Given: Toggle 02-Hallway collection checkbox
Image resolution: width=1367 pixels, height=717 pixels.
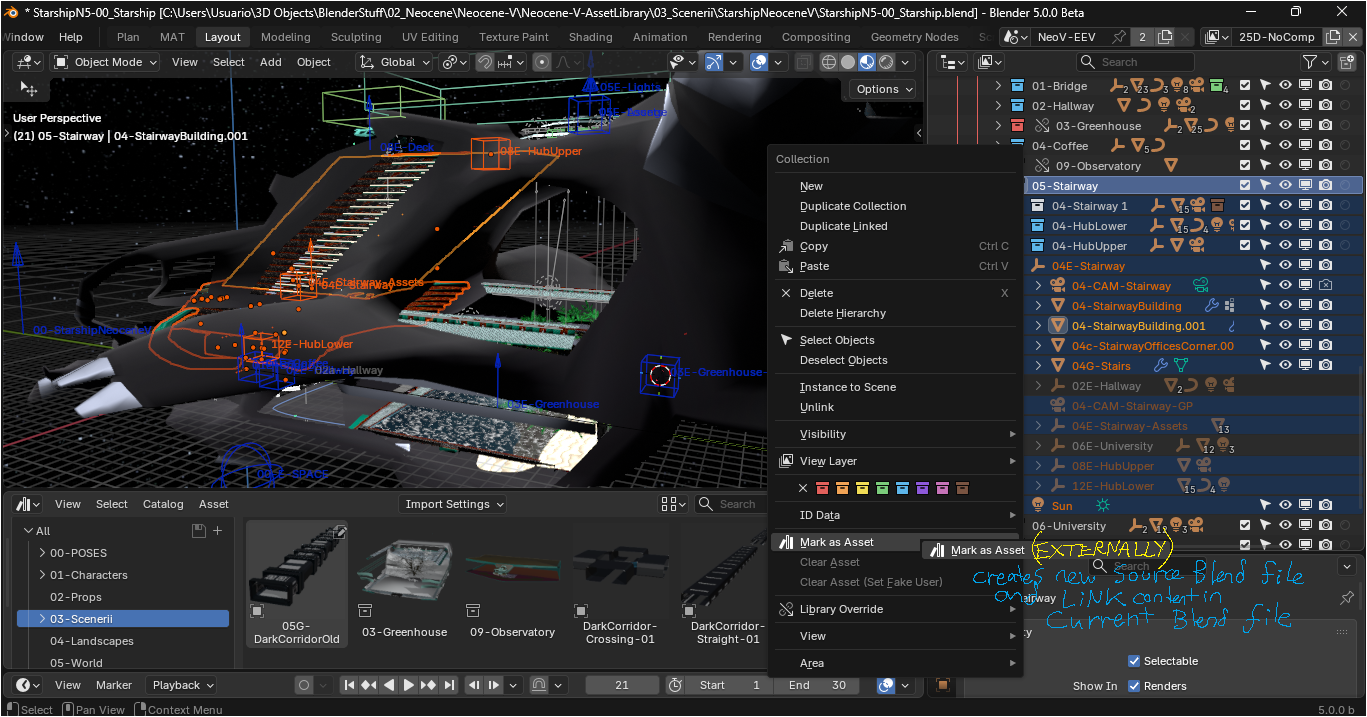Looking at the screenshot, I should [x=1245, y=106].
